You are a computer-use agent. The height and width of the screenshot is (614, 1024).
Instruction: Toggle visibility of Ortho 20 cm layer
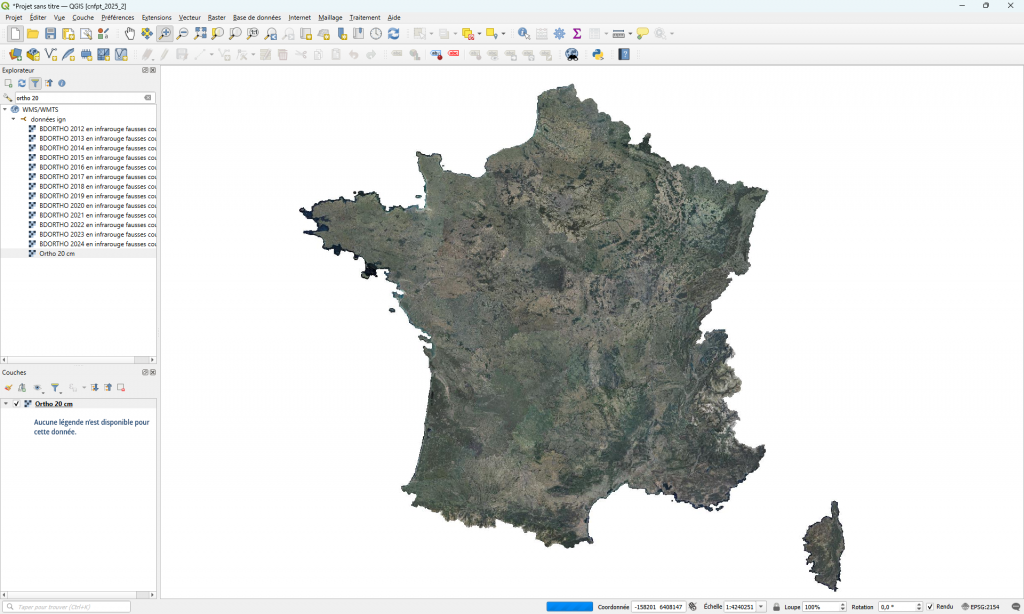tap(17, 403)
